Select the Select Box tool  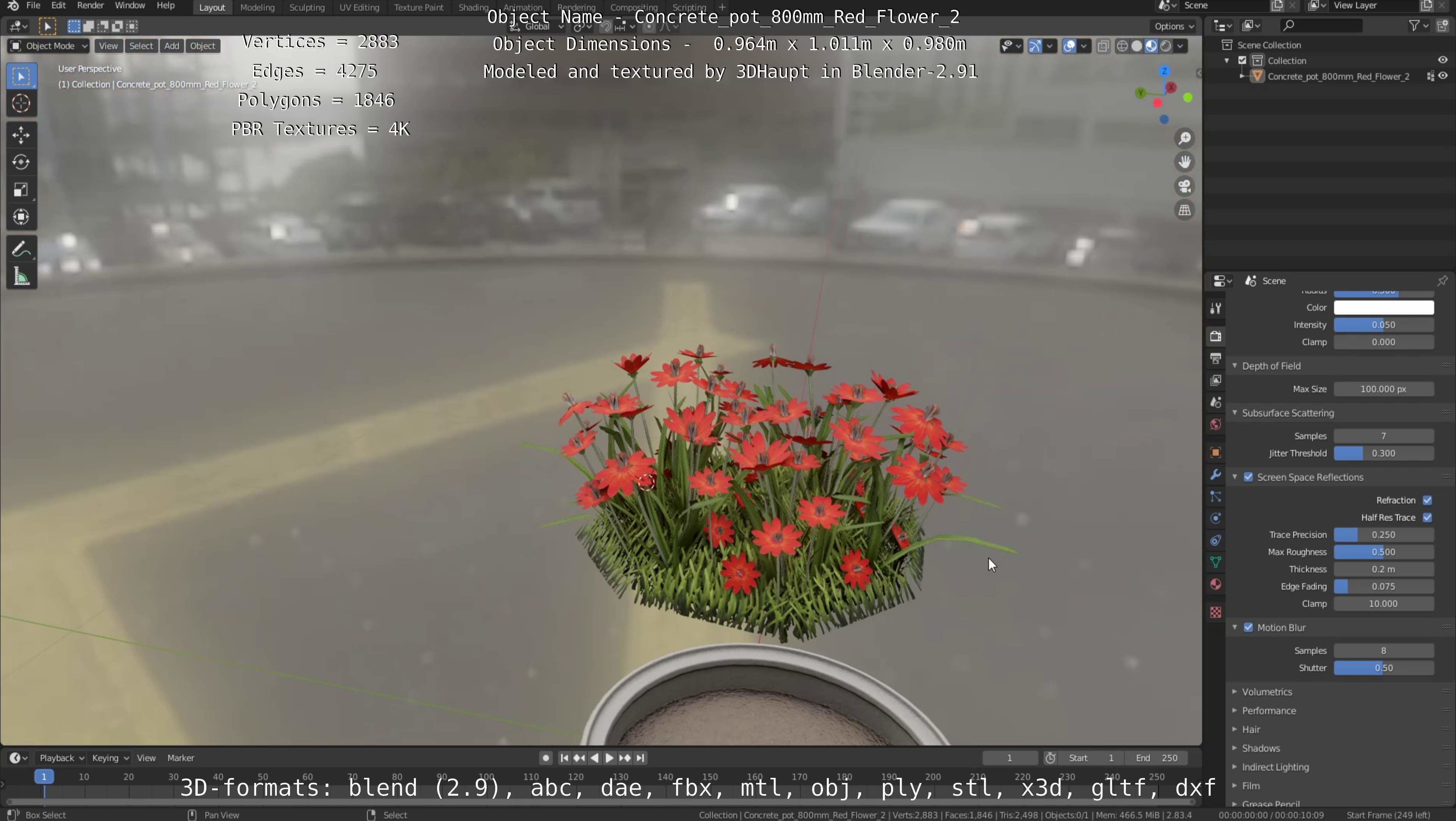(x=21, y=76)
